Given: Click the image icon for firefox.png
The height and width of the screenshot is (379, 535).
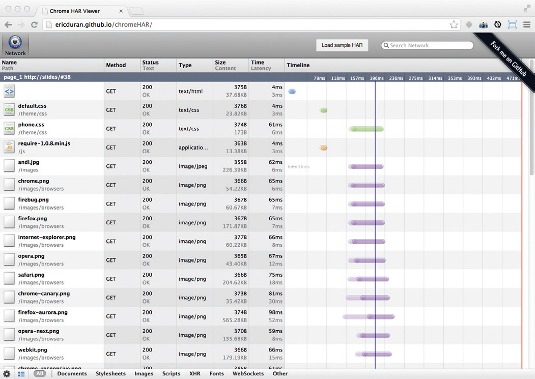Looking at the screenshot, I should pos(9,222).
